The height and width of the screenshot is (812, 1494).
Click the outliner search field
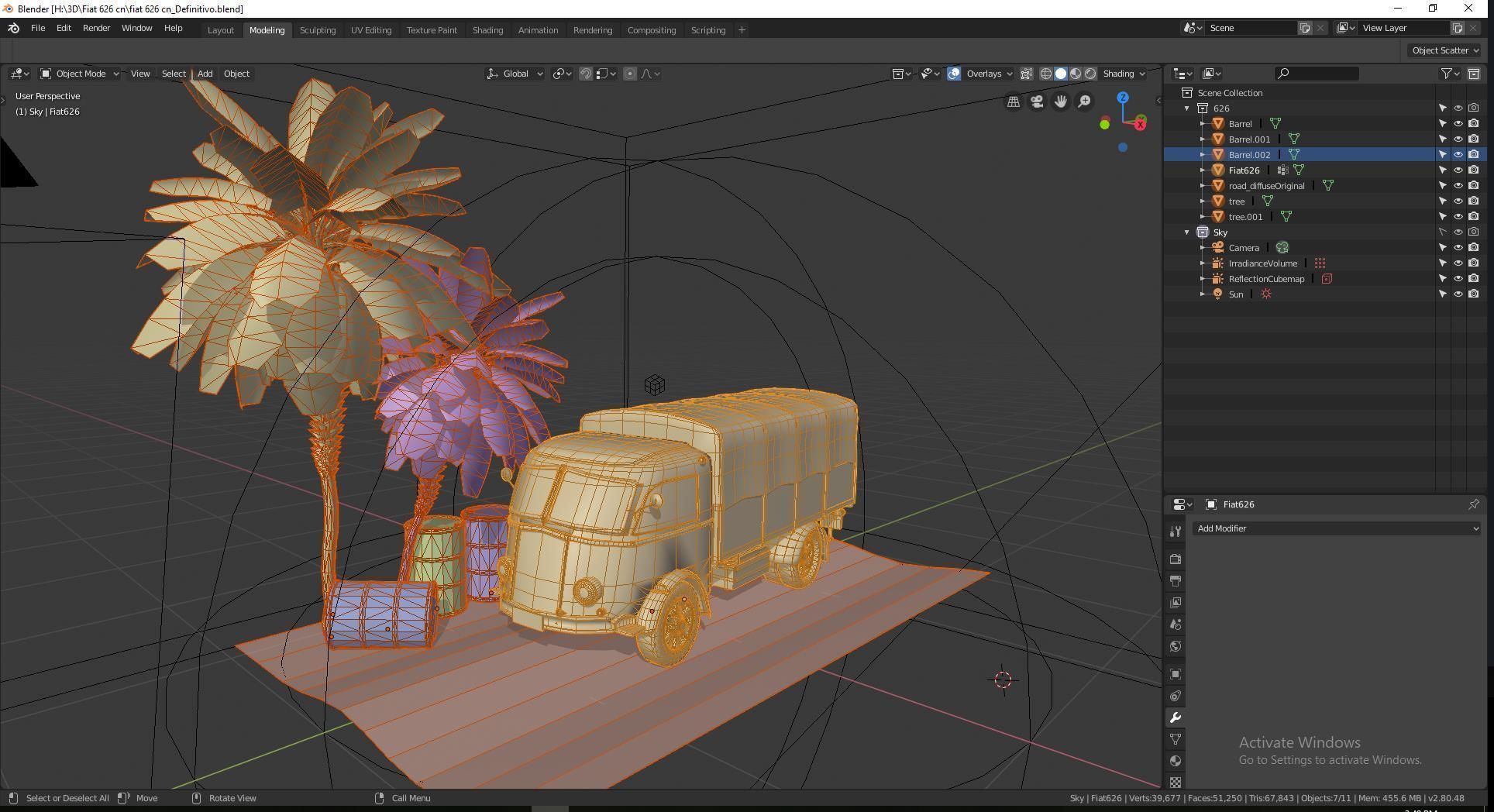[1317, 74]
